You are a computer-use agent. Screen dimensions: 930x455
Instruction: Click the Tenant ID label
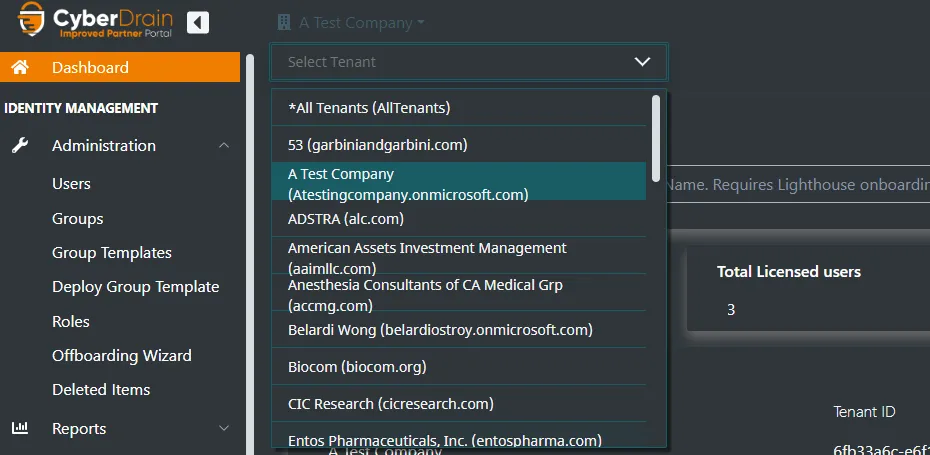tap(864, 412)
